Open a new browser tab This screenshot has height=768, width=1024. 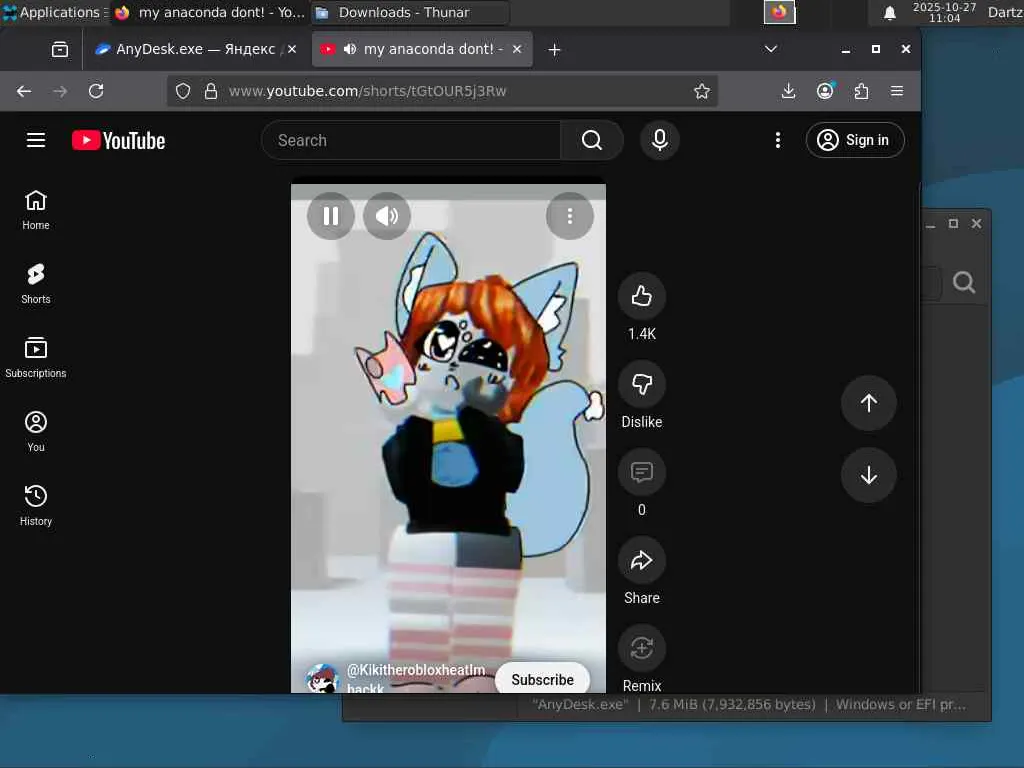click(554, 50)
